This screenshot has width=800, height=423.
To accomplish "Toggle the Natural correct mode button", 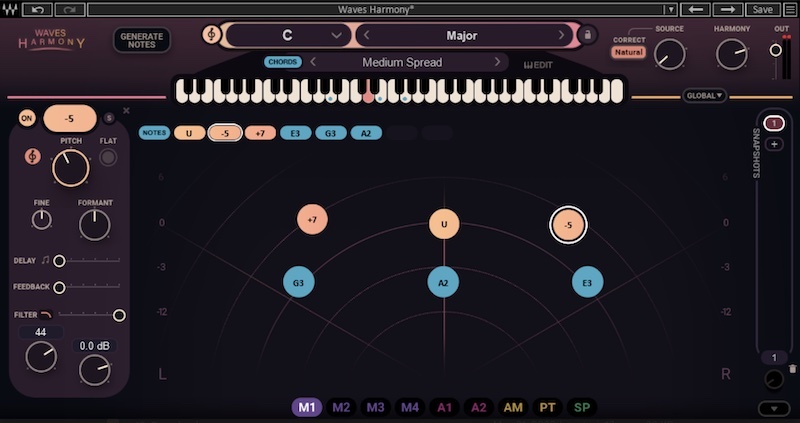I will pos(629,51).
